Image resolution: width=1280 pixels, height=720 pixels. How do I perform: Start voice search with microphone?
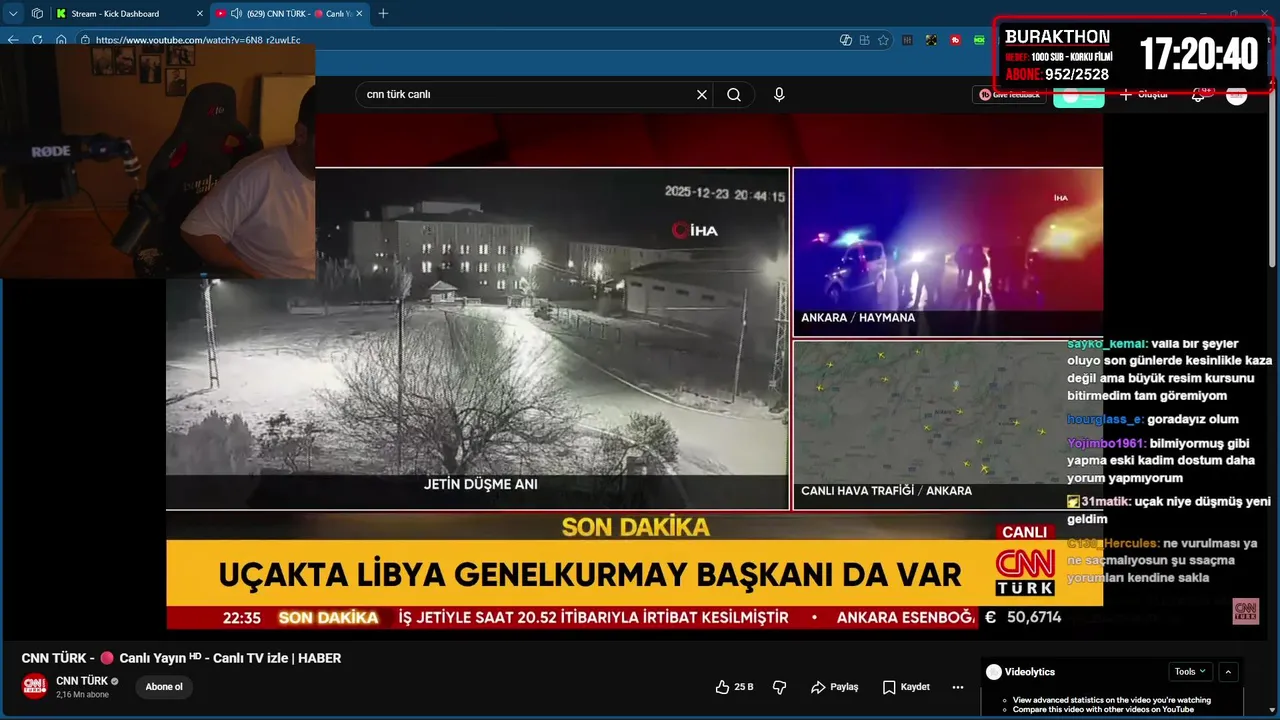point(779,95)
